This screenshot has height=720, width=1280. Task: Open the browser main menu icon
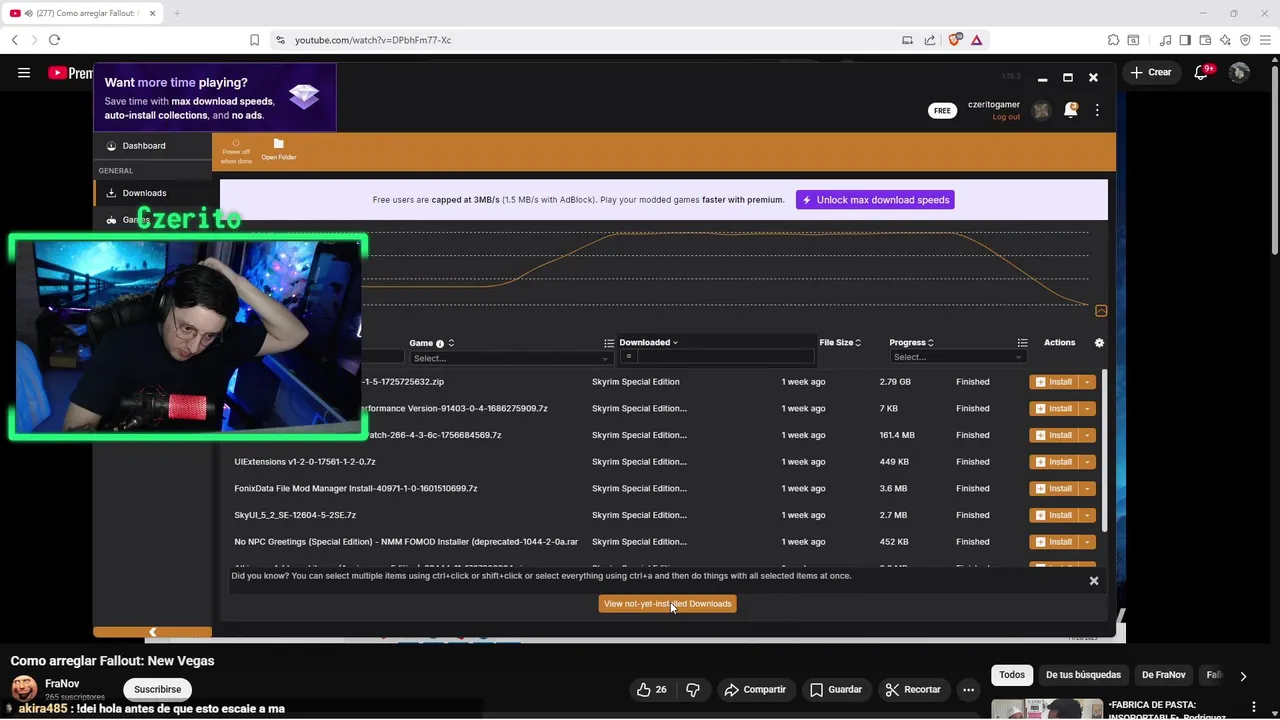(1265, 40)
